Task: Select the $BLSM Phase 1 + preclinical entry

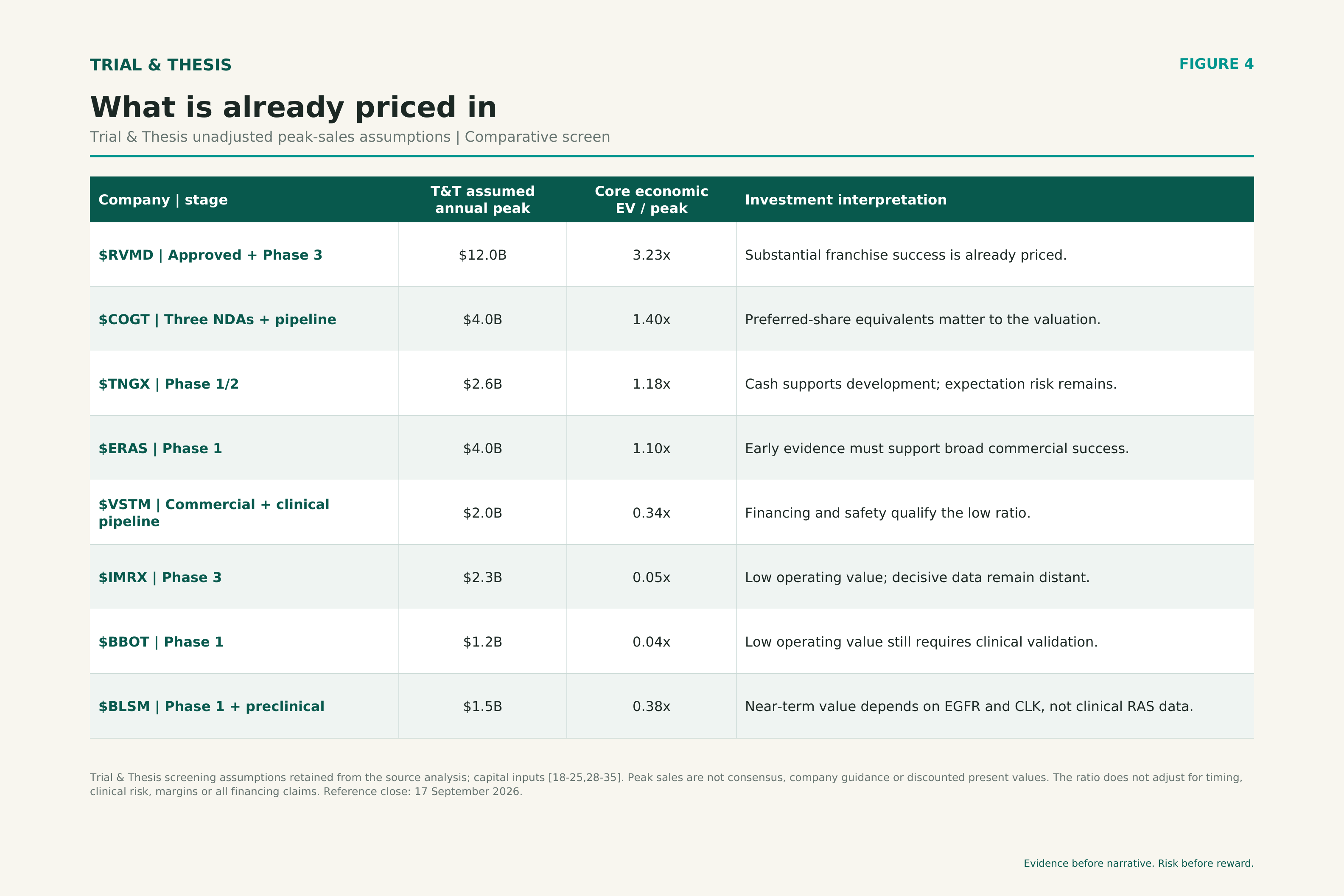Action: click(211, 707)
